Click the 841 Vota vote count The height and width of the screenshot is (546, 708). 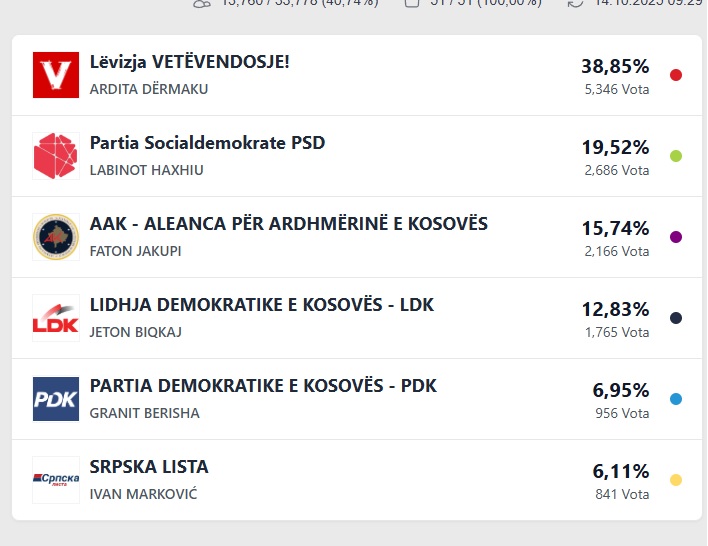621,494
